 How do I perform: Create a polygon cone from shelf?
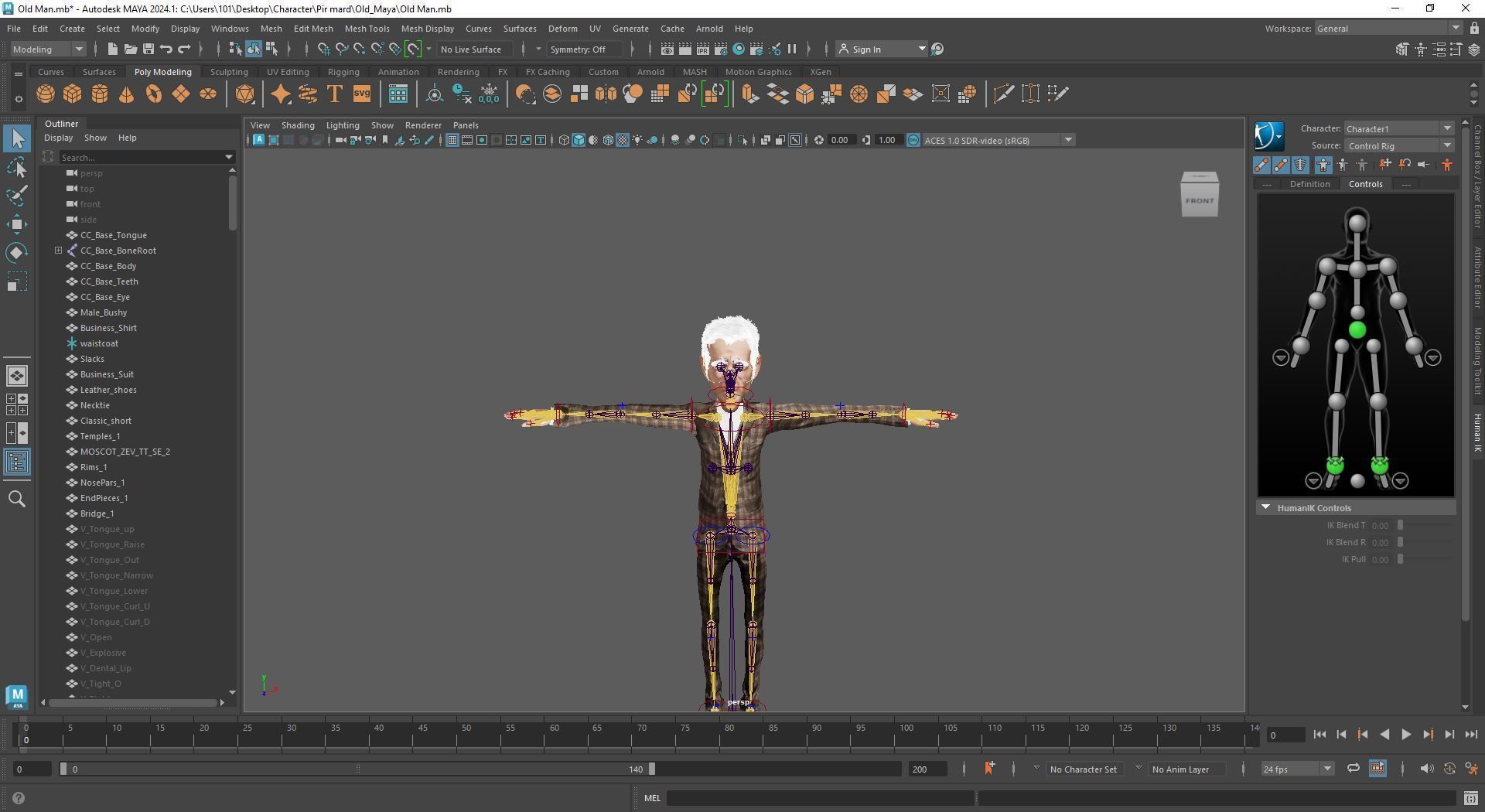(127, 94)
